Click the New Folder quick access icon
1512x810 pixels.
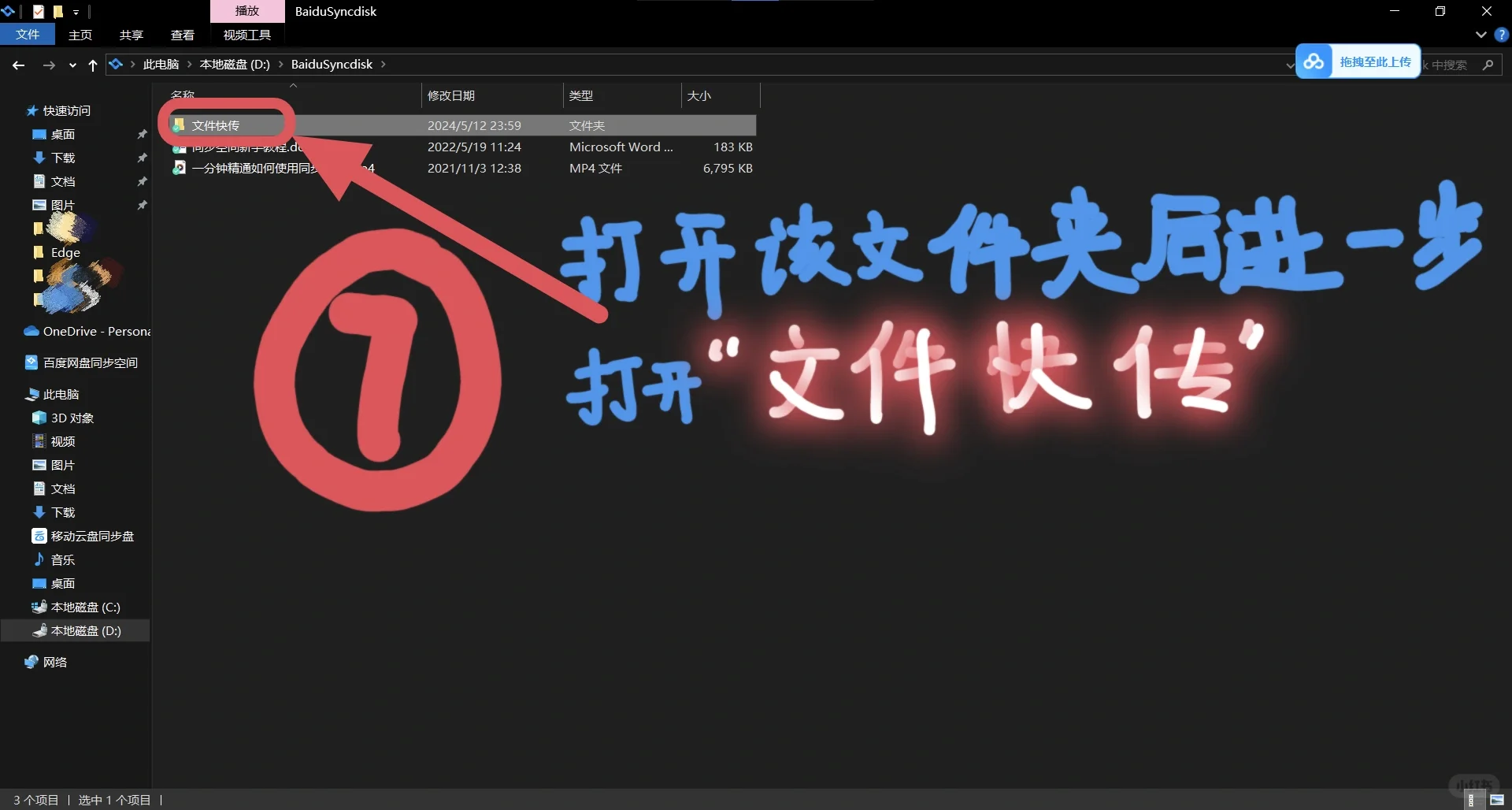coord(57,11)
